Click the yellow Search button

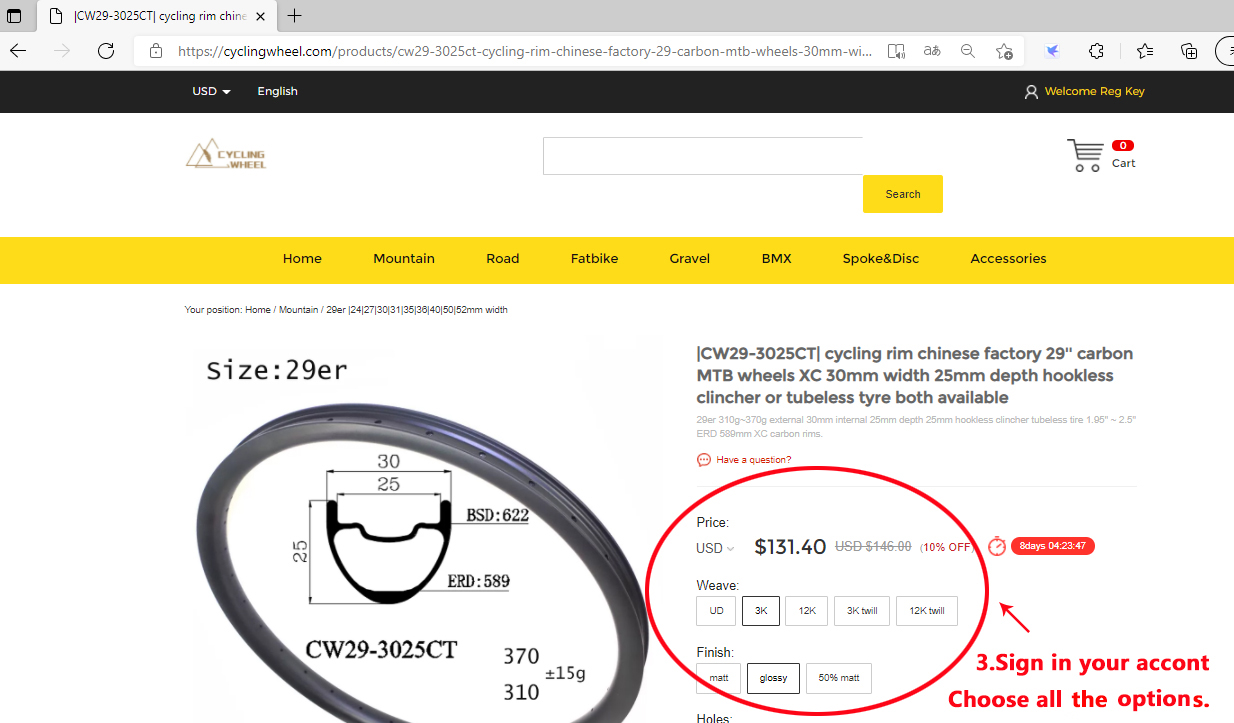(903, 194)
